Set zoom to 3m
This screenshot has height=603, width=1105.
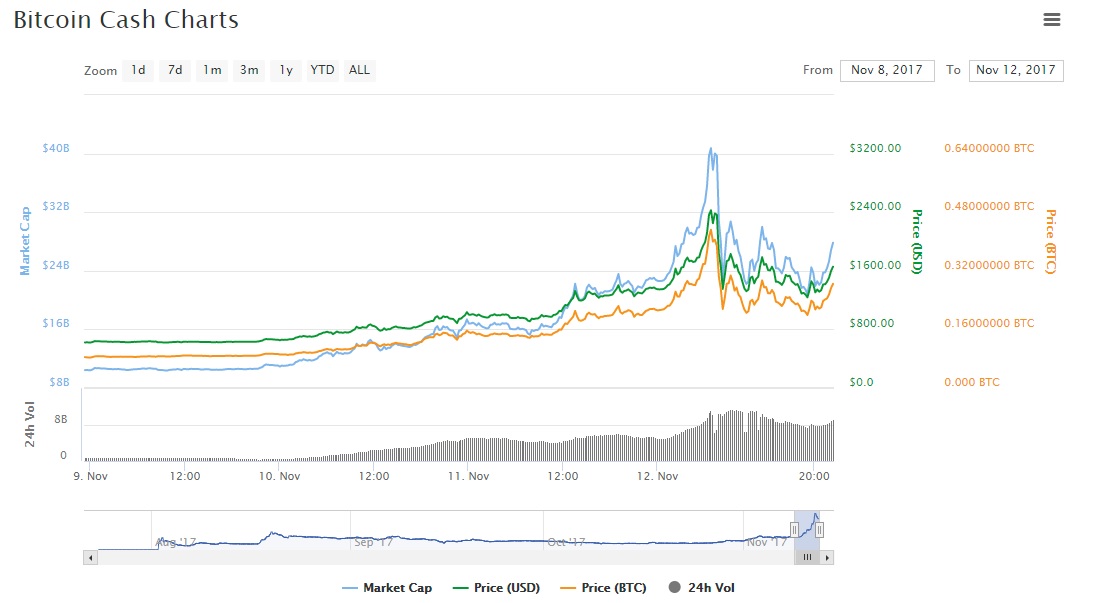click(x=249, y=70)
